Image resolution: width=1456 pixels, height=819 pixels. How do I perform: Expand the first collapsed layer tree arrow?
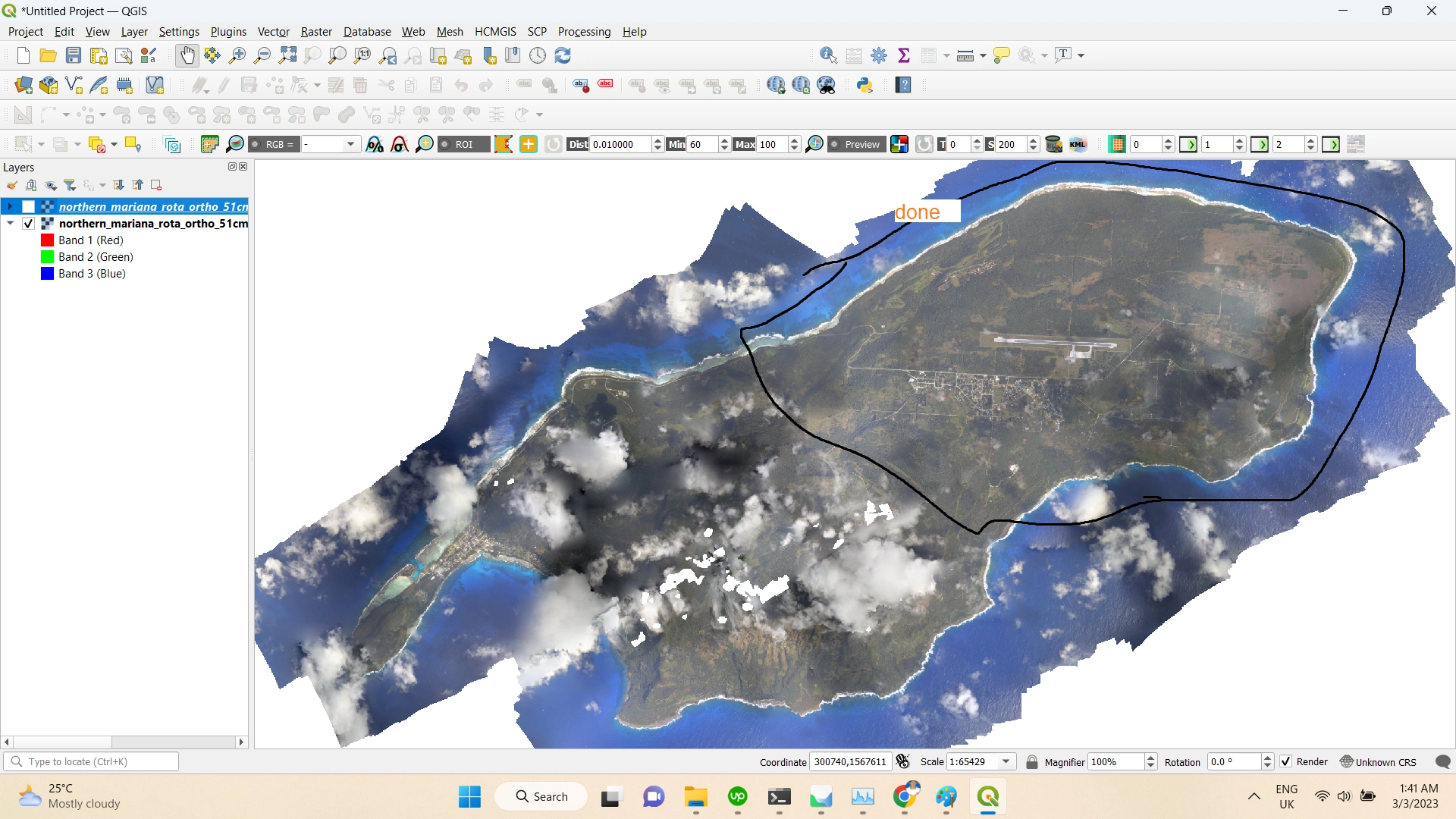click(10, 207)
